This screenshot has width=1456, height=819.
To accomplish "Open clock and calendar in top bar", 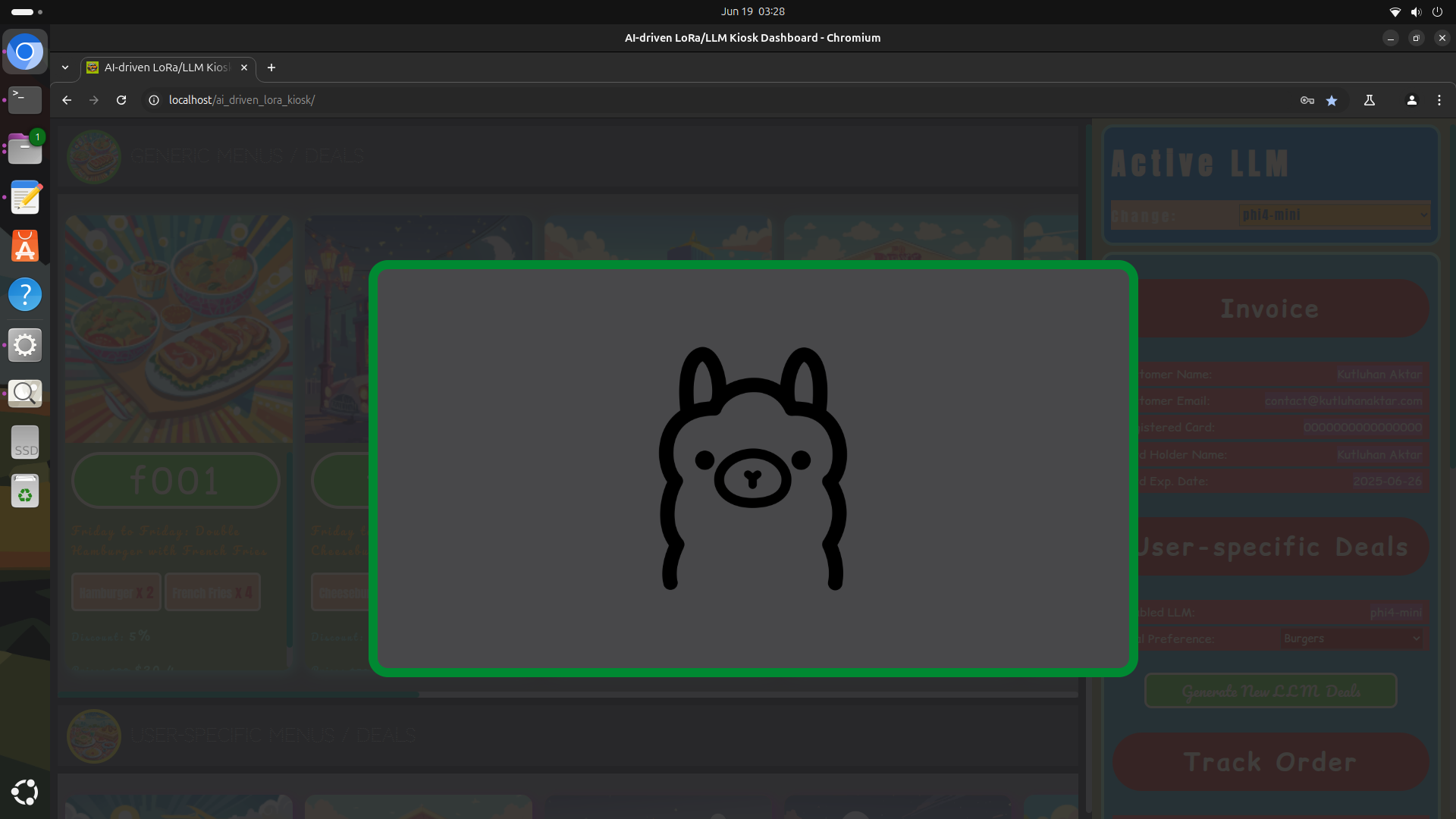I will tap(752, 11).
